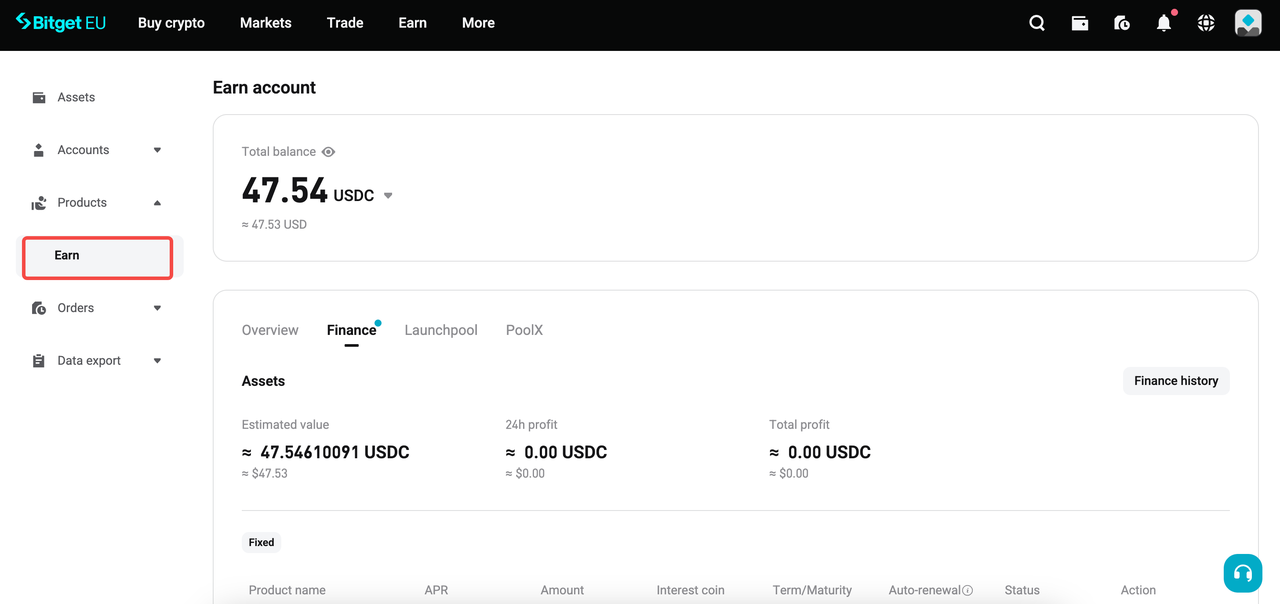Click the Products sidebar label
Image resolution: width=1280 pixels, height=604 pixels.
click(82, 203)
